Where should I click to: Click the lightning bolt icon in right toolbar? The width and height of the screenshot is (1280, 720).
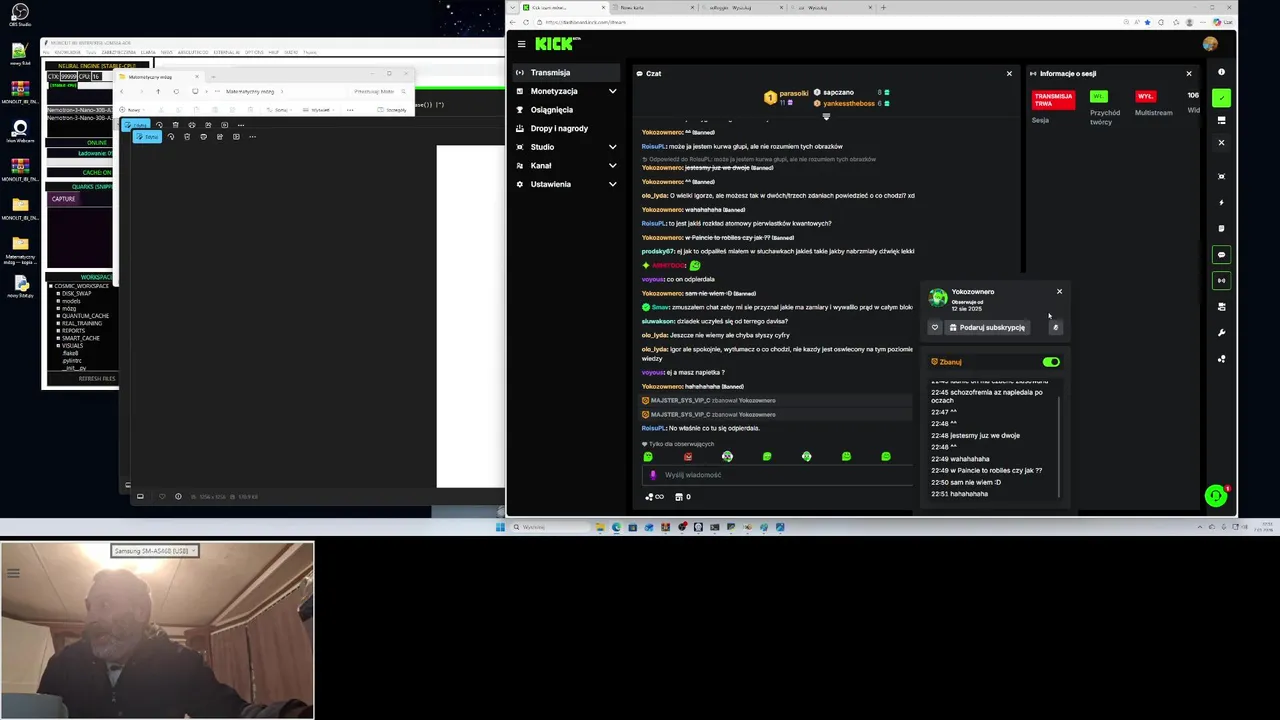pyautogui.click(x=1221, y=203)
